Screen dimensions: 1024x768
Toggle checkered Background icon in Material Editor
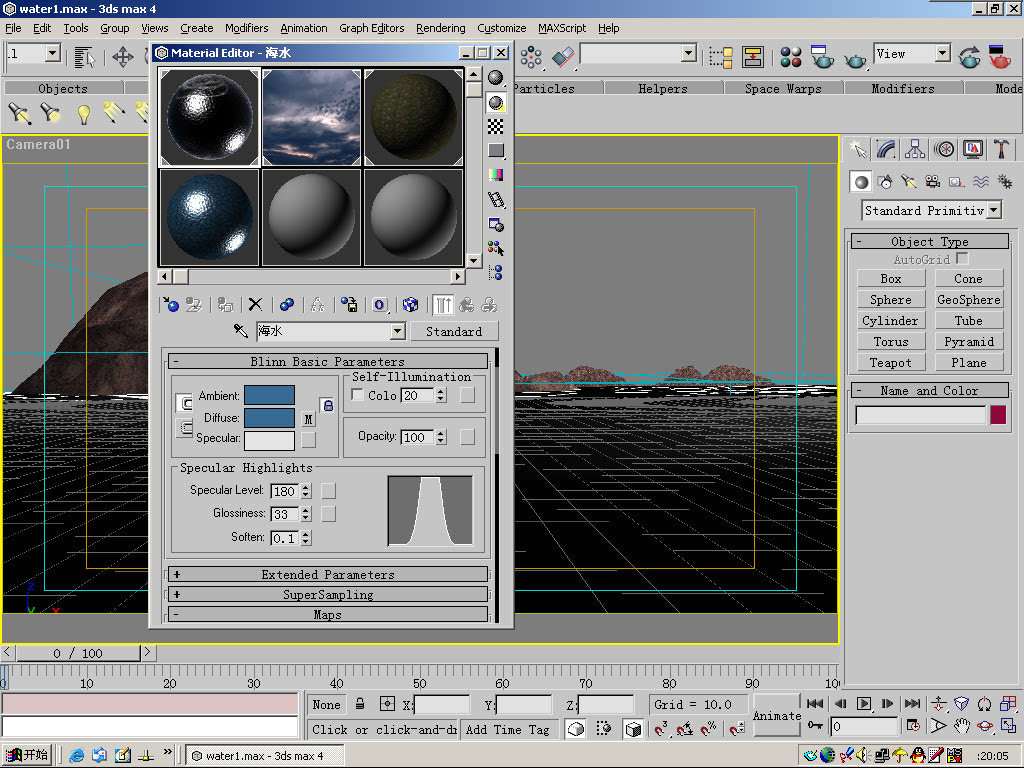tap(496, 127)
